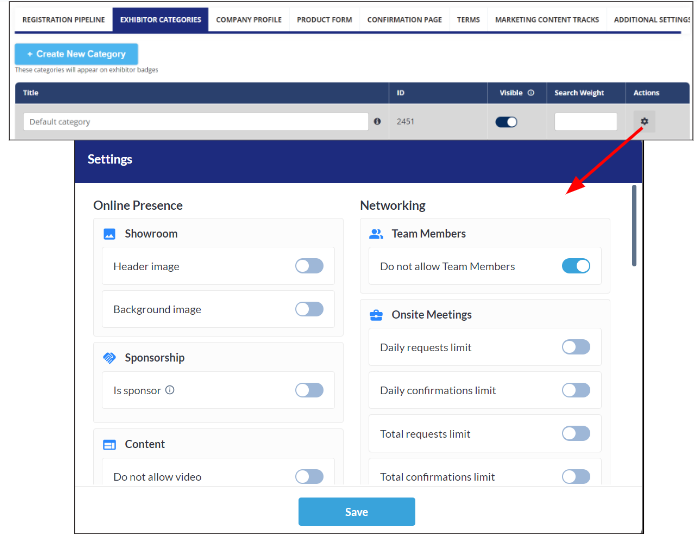Click the Sponsorship handshake icon
697x541 pixels.
tap(109, 357)
